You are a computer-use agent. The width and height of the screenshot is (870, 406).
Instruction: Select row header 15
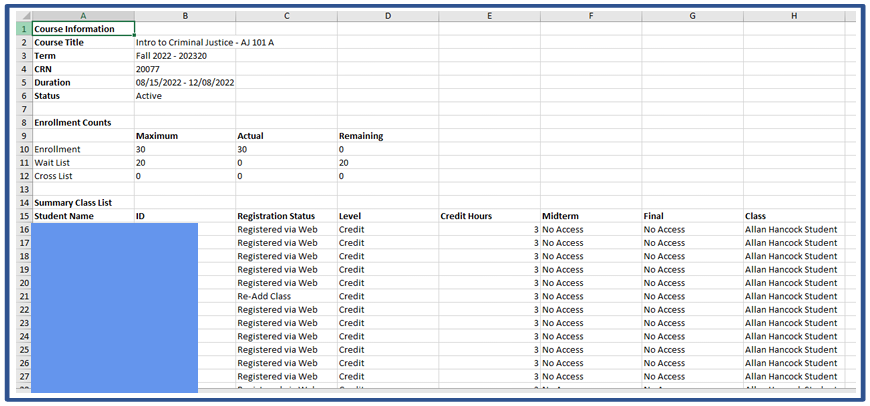(x=23, y=216)
